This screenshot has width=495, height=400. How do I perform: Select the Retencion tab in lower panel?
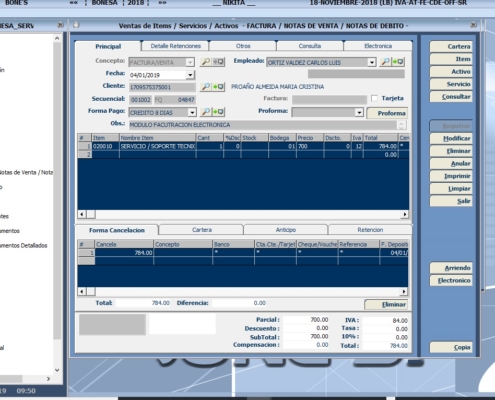coord(370,230)
